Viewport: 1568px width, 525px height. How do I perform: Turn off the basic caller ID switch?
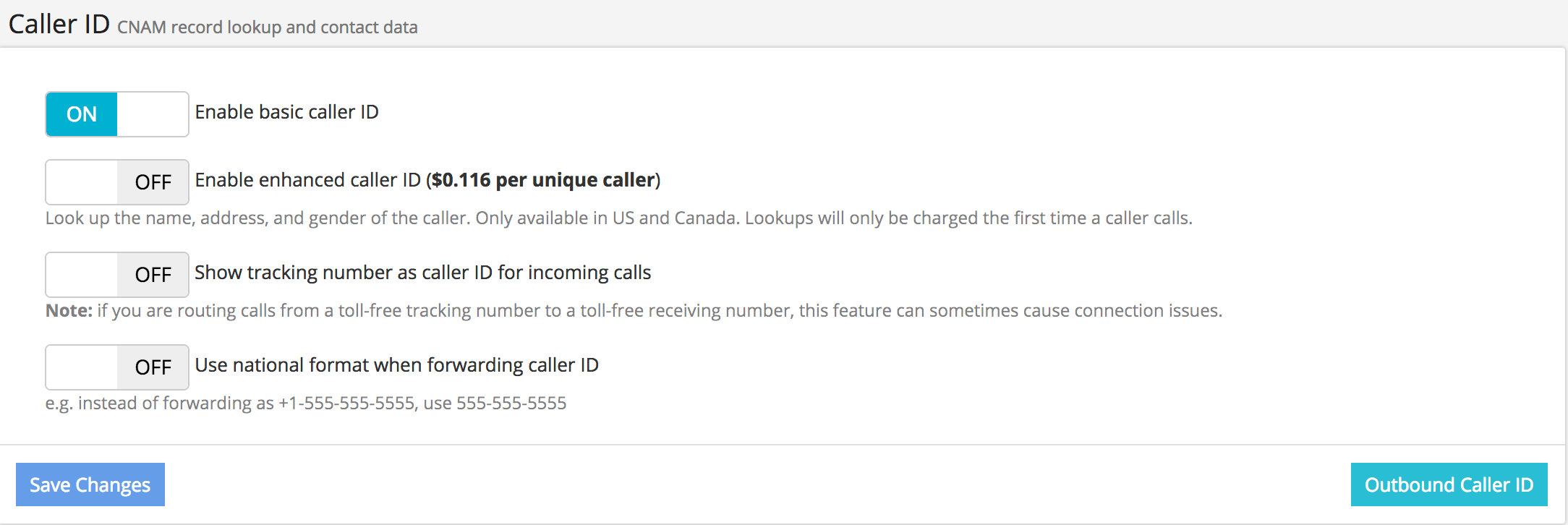[x=117, y=114]
